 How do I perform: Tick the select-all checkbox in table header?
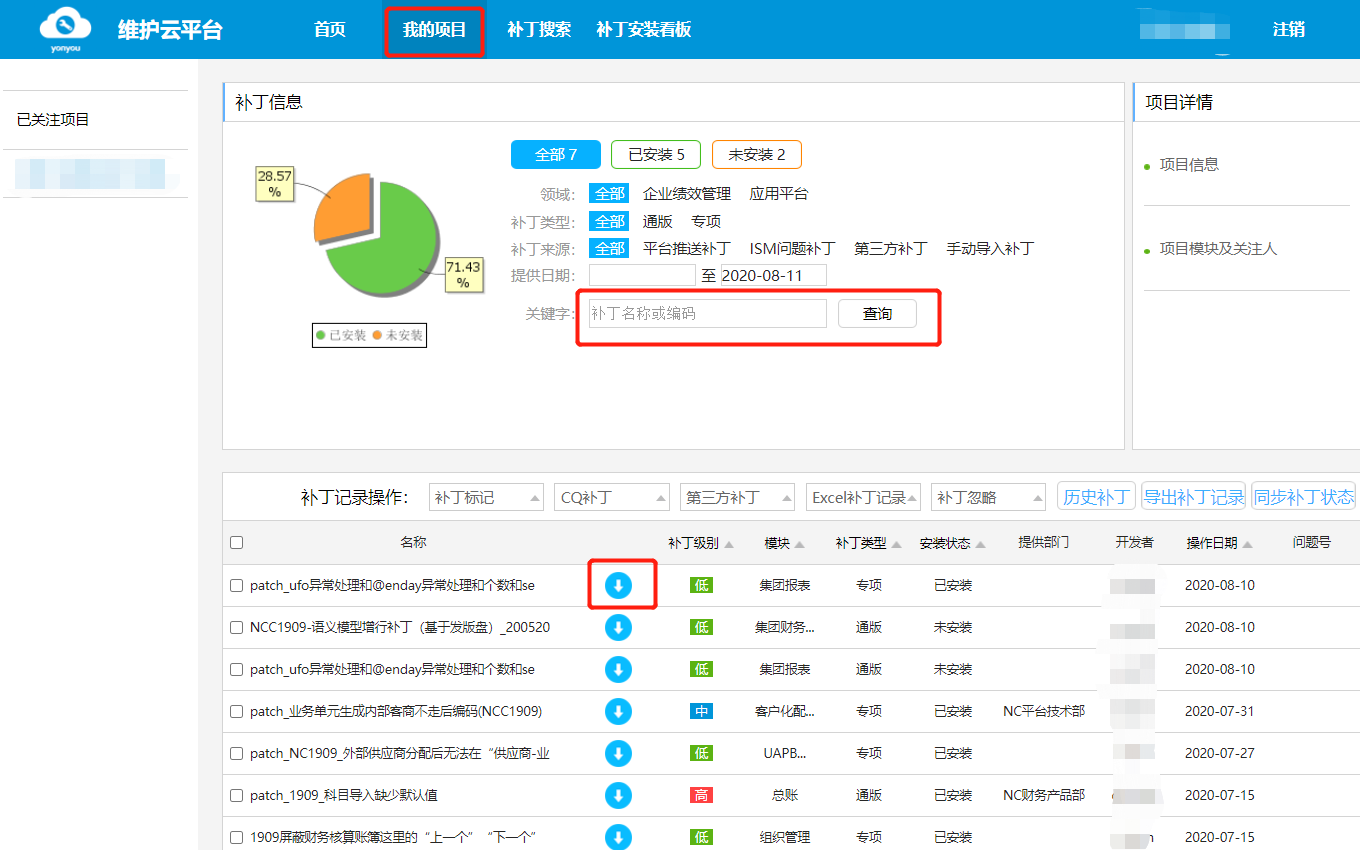(x=236, y=543)
